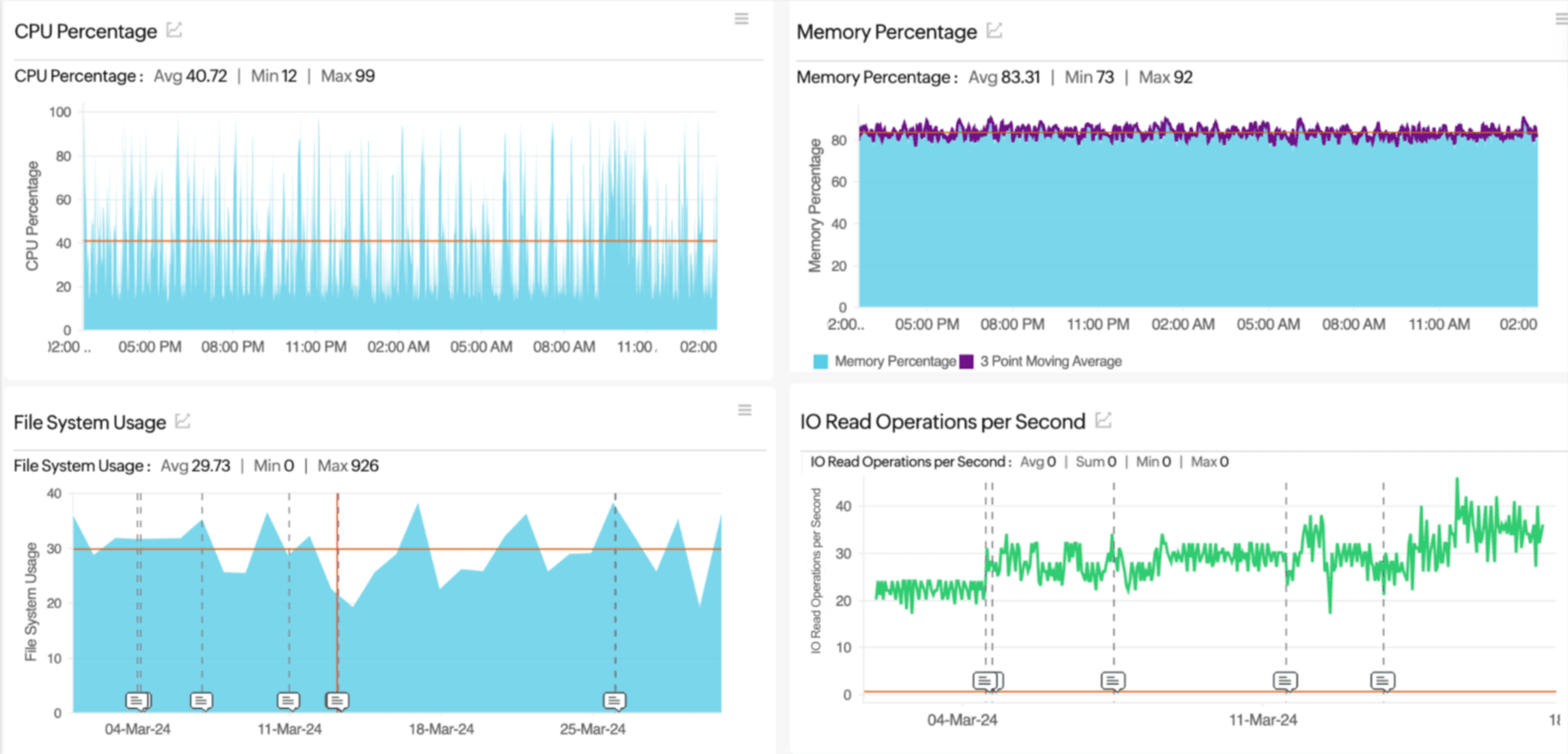Open the annotation note near 25-Mar-24 in File System Usage
1568x754 pixels.
tap(615, 701)
